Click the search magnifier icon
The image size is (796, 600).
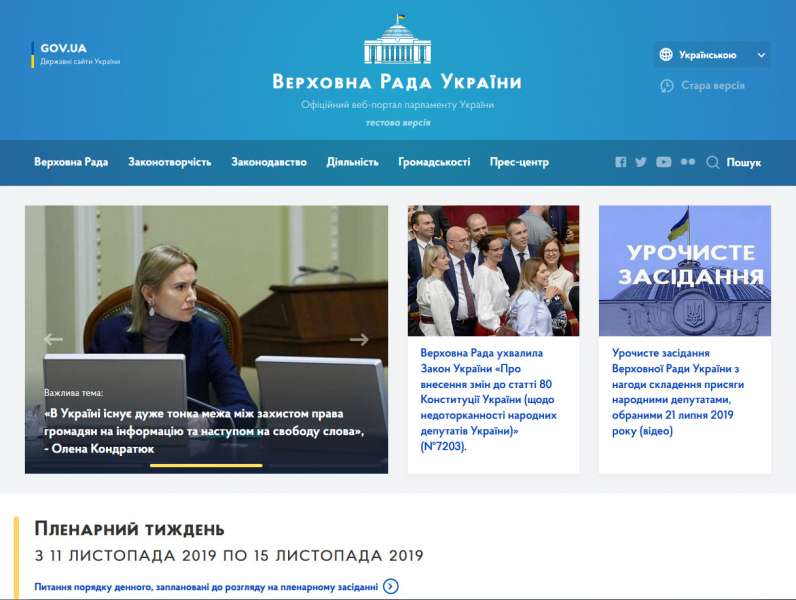[x=713, y=162]
